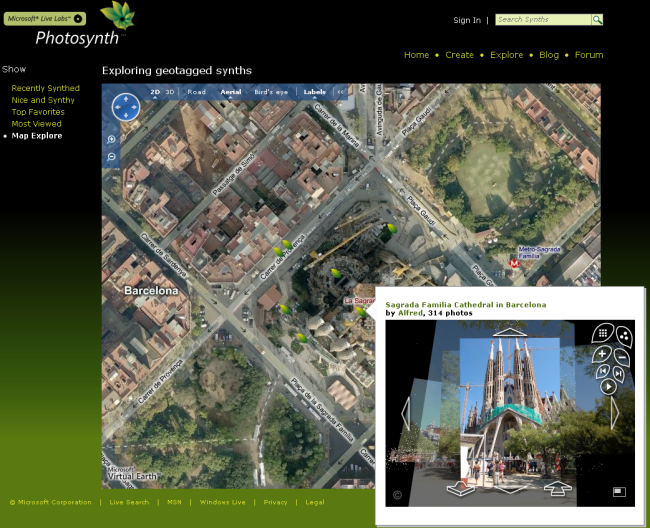Screen dimensions: 650x528
Task: Open the northernmost green synth marker by Plaça Gaudí
Action: tap(391, 228)
